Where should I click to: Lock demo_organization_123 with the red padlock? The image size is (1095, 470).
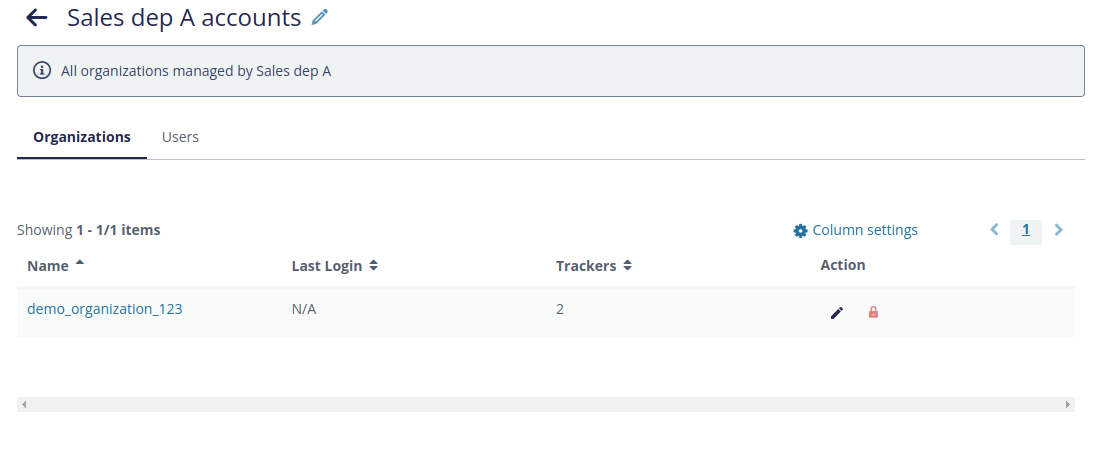873,312
